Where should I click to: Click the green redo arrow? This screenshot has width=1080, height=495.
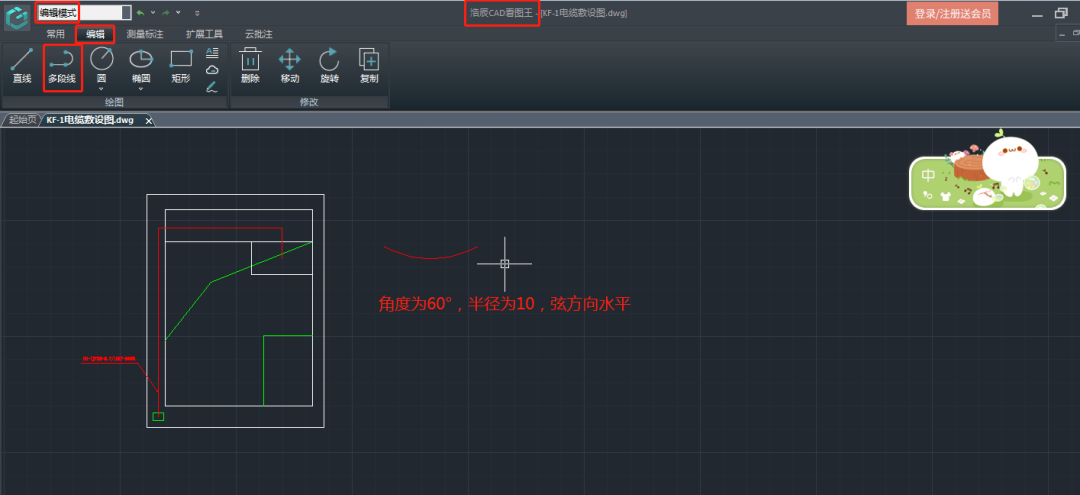tap(166, 12)
